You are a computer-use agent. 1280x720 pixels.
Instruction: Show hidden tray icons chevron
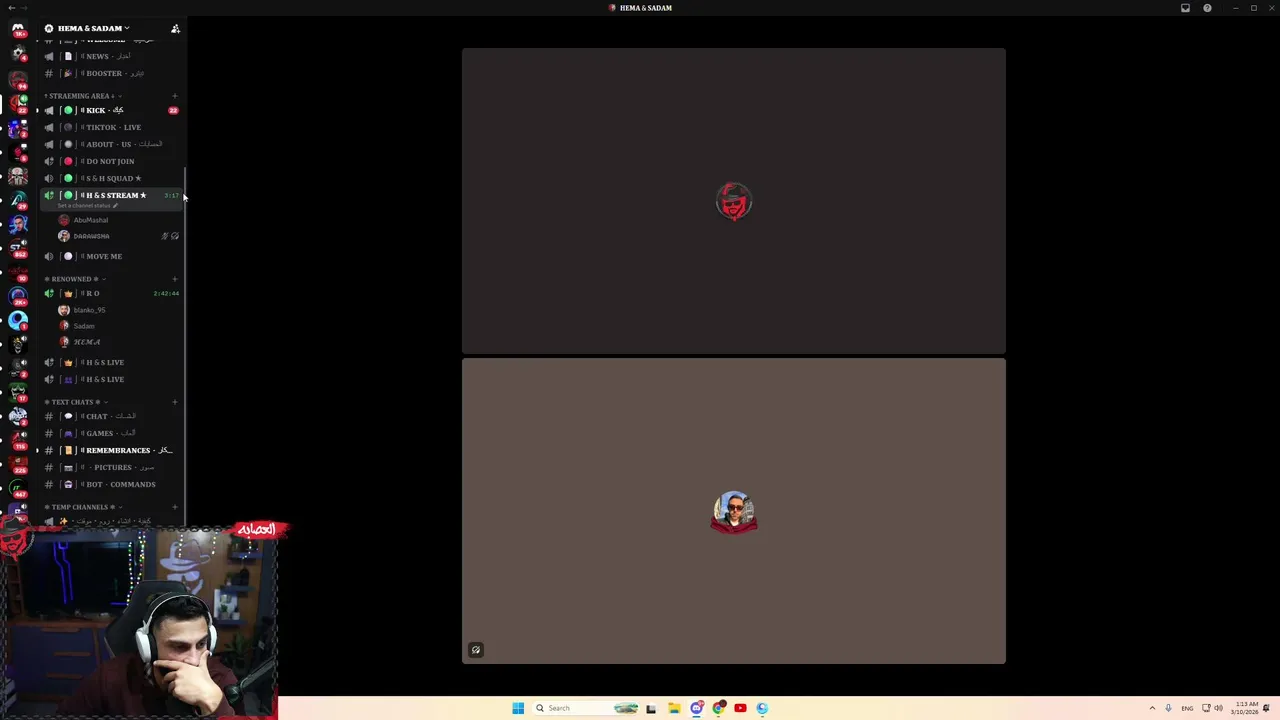tap(1152, 708)
